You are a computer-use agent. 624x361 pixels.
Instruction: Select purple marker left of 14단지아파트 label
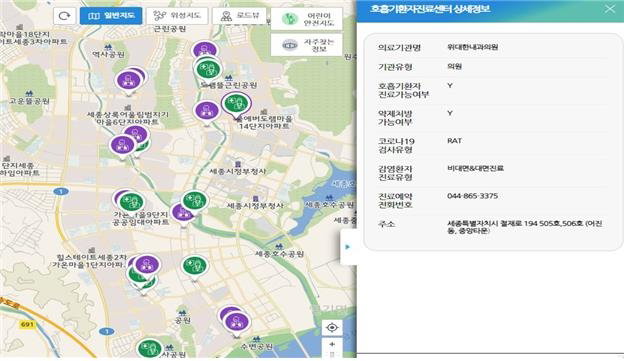pyautogui.click(x=207, y=111)
